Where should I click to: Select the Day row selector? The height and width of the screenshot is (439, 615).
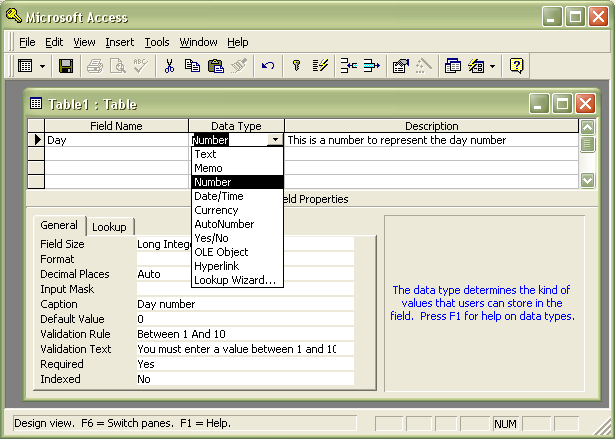click(36, 140)
